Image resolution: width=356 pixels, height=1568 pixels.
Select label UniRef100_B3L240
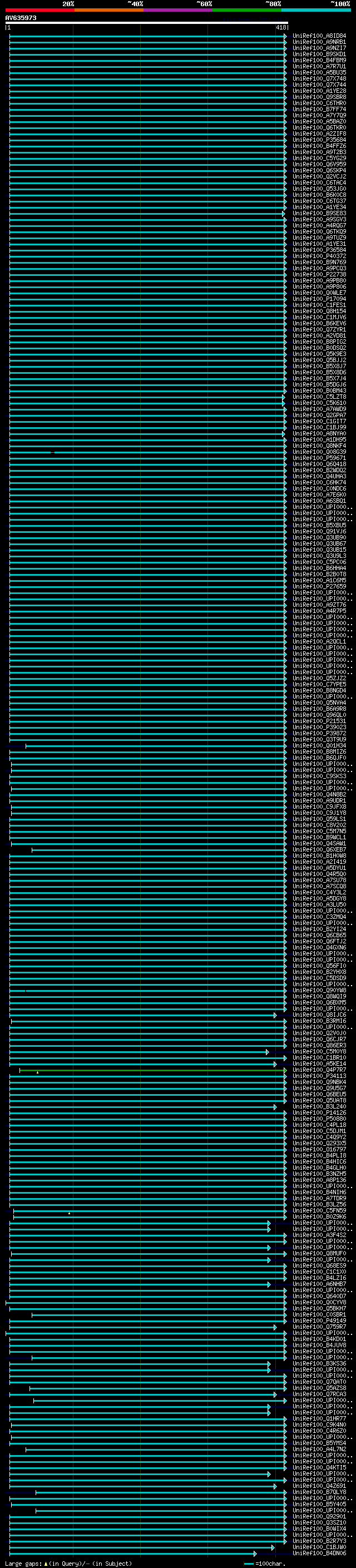(319, 1106)
